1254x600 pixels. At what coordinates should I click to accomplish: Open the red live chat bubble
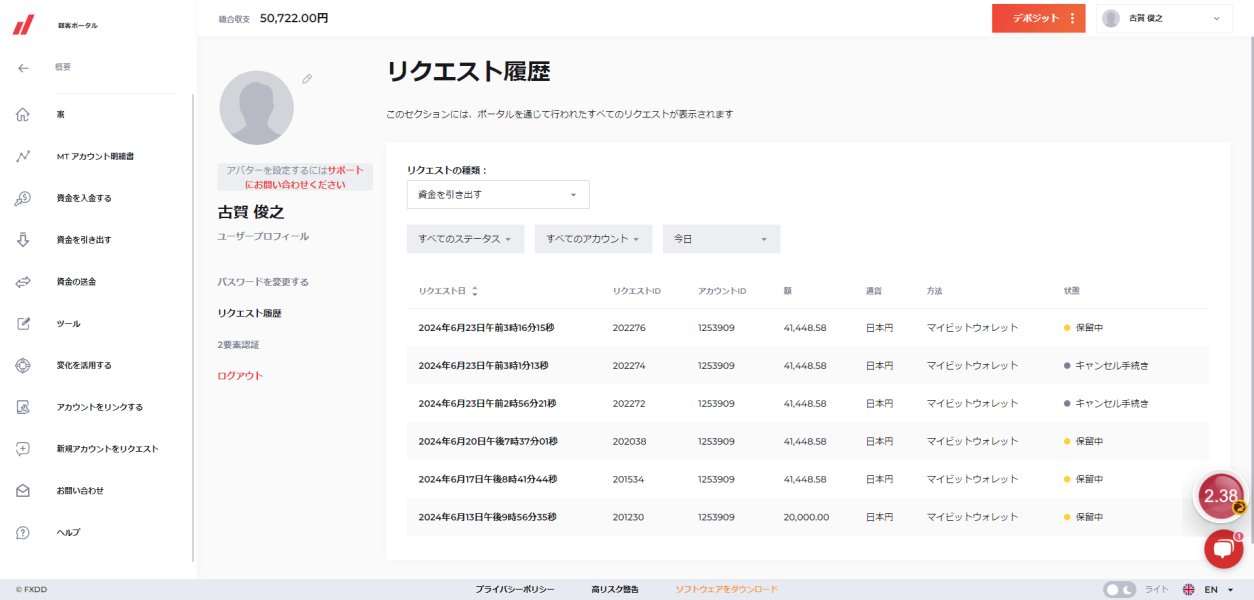[1223, 549]
